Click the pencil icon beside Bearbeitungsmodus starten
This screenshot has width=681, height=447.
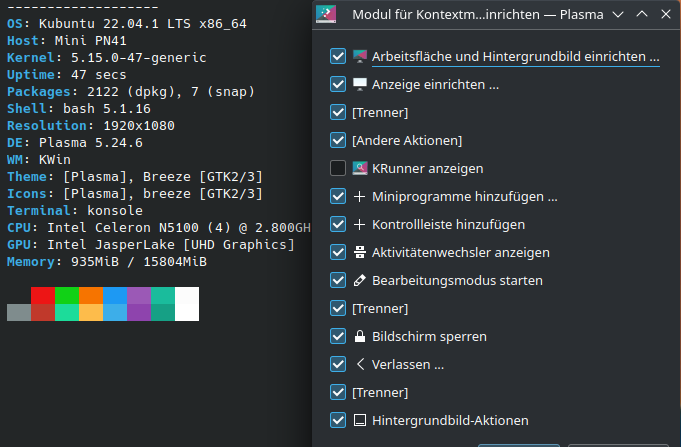tap(360, 280)
